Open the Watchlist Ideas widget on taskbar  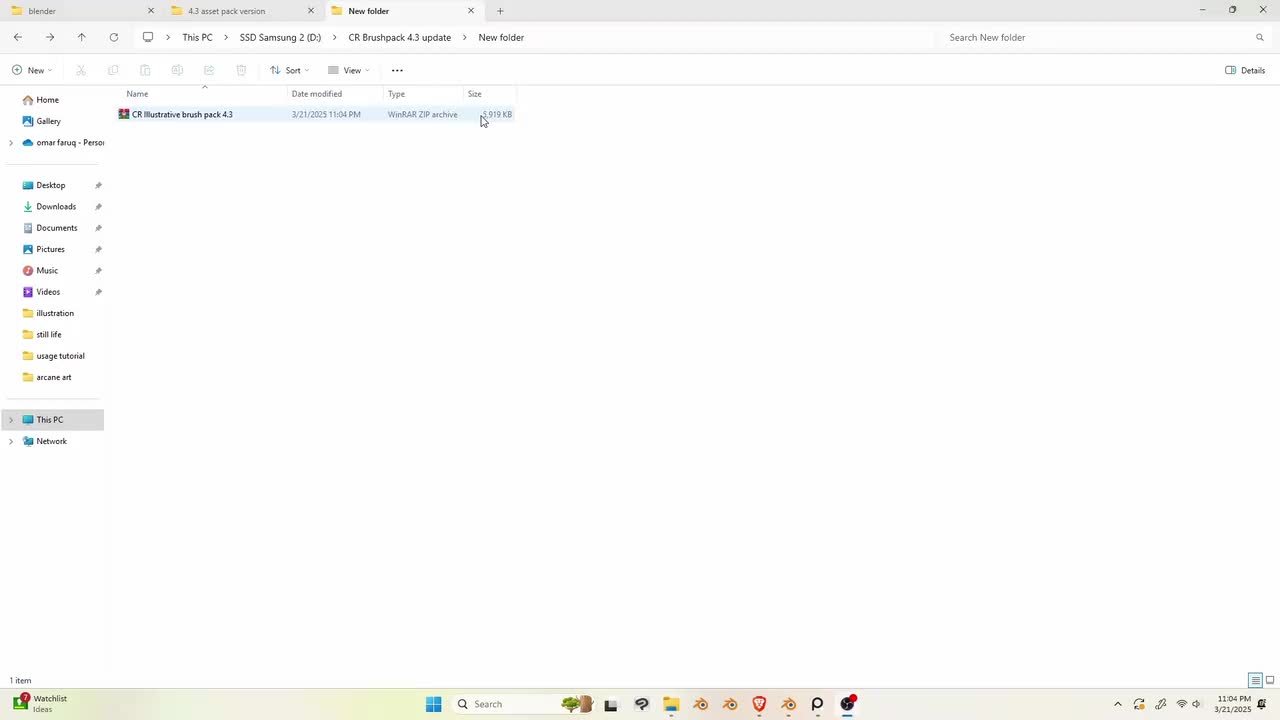click(x=40, y=704)
